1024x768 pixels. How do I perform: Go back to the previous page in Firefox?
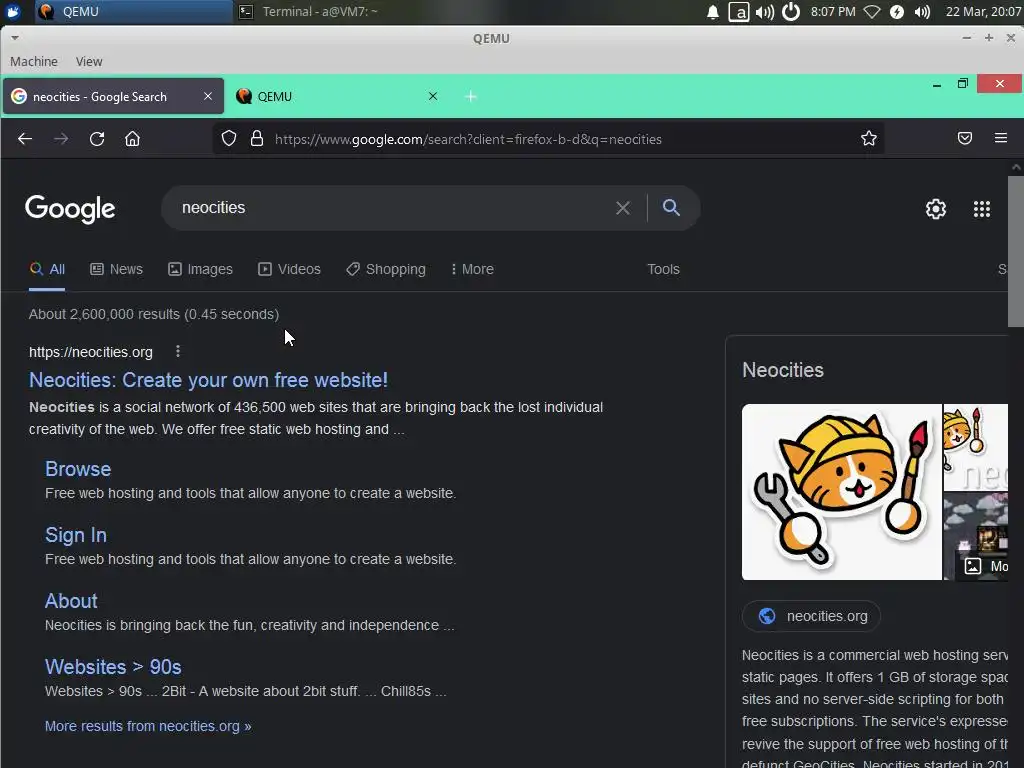point(25,138)
